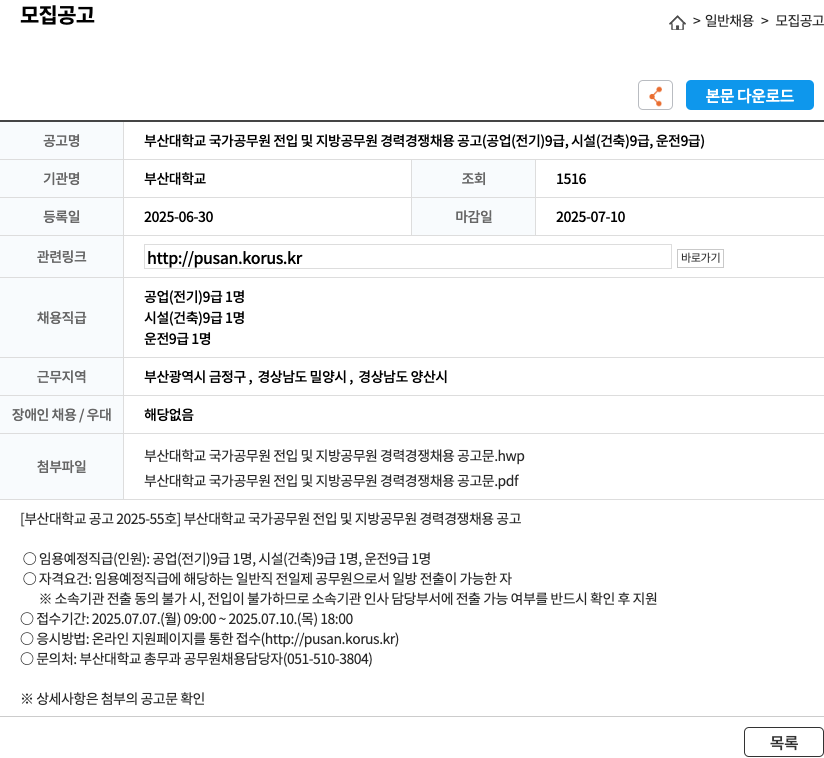
Task: Click the 관련링크 row label
Action: [61, 257]
